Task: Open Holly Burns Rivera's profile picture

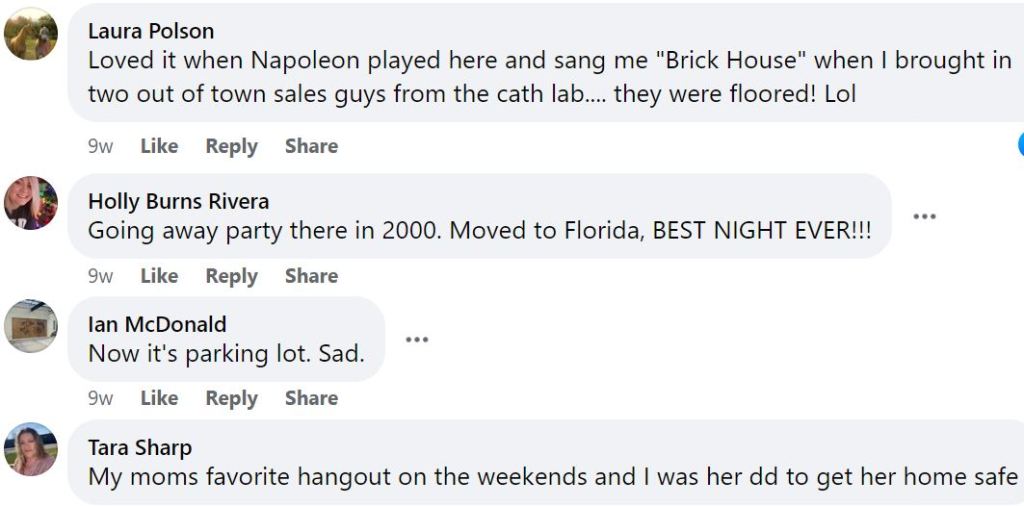Action: [31, 203]
